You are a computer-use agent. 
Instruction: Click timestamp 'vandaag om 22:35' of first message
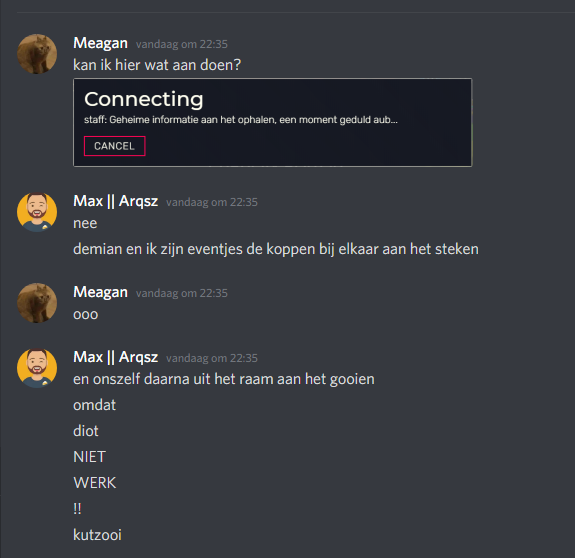182,44
